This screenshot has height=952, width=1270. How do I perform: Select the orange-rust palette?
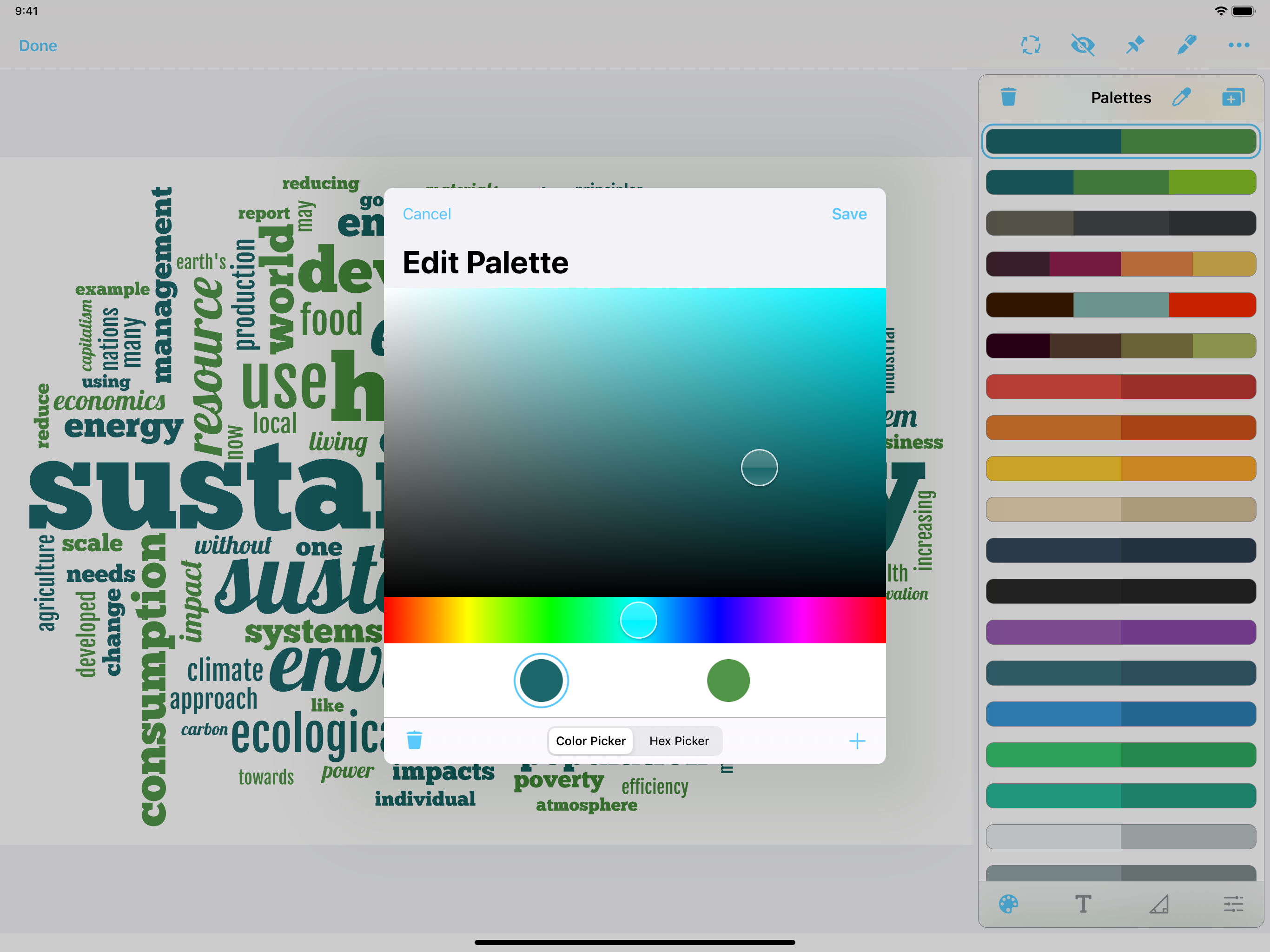1121,428
